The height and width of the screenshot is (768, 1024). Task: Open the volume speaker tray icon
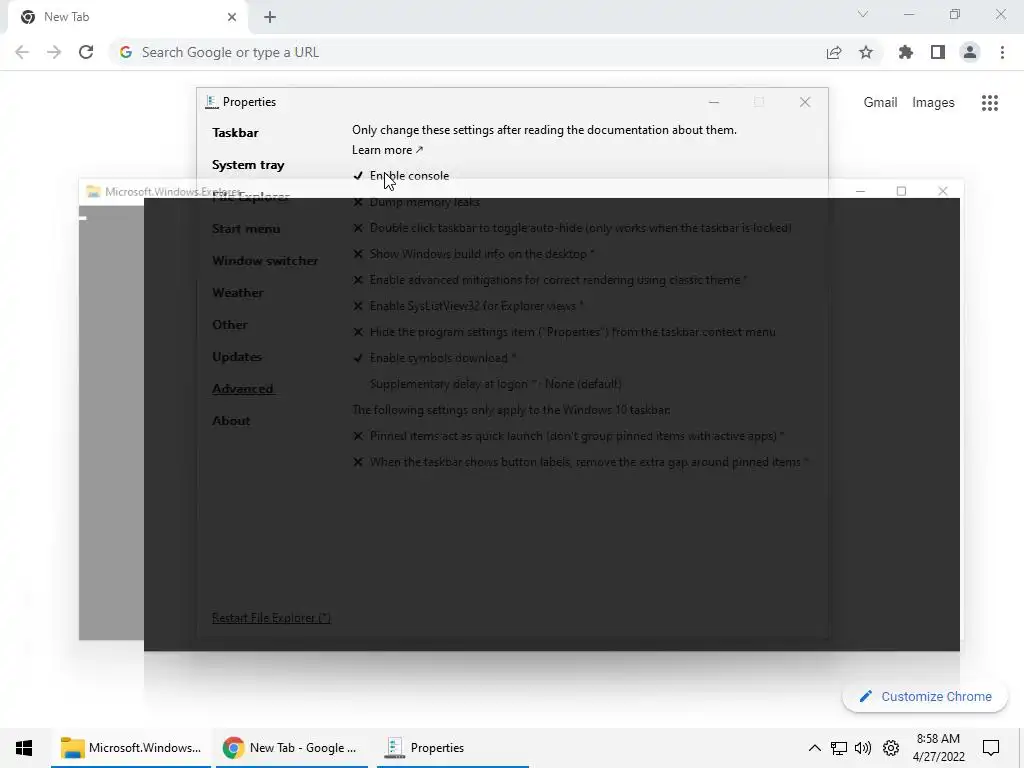click(863, 748)
